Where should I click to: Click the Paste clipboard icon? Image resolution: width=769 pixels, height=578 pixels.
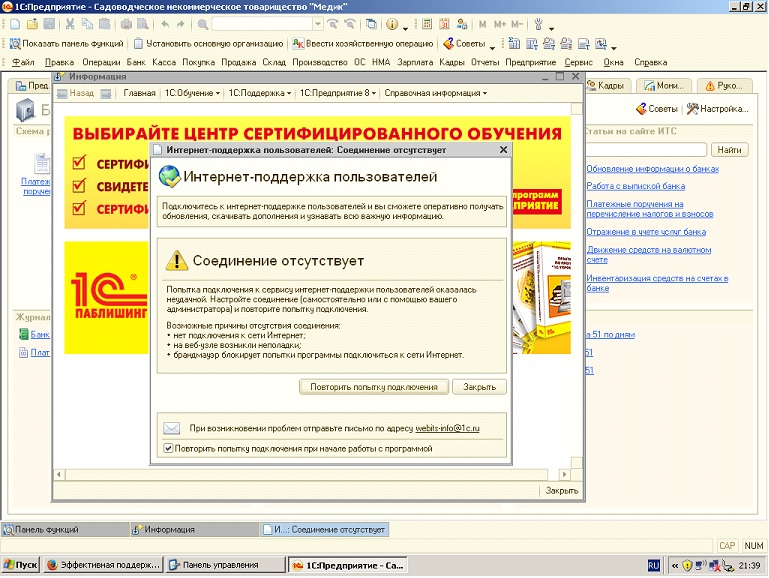(x=104, y=24)
